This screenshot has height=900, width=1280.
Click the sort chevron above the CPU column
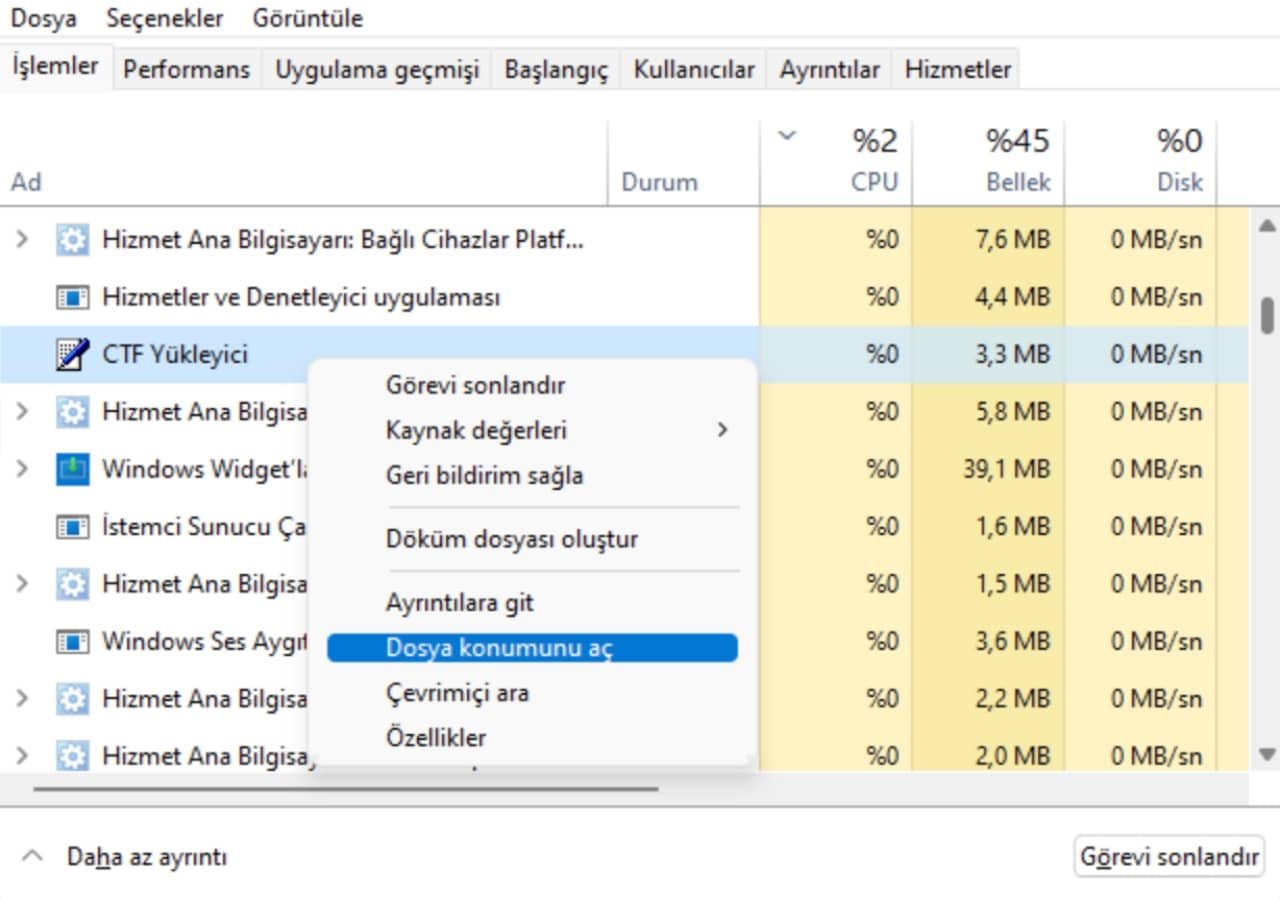[x=787, y=136]
